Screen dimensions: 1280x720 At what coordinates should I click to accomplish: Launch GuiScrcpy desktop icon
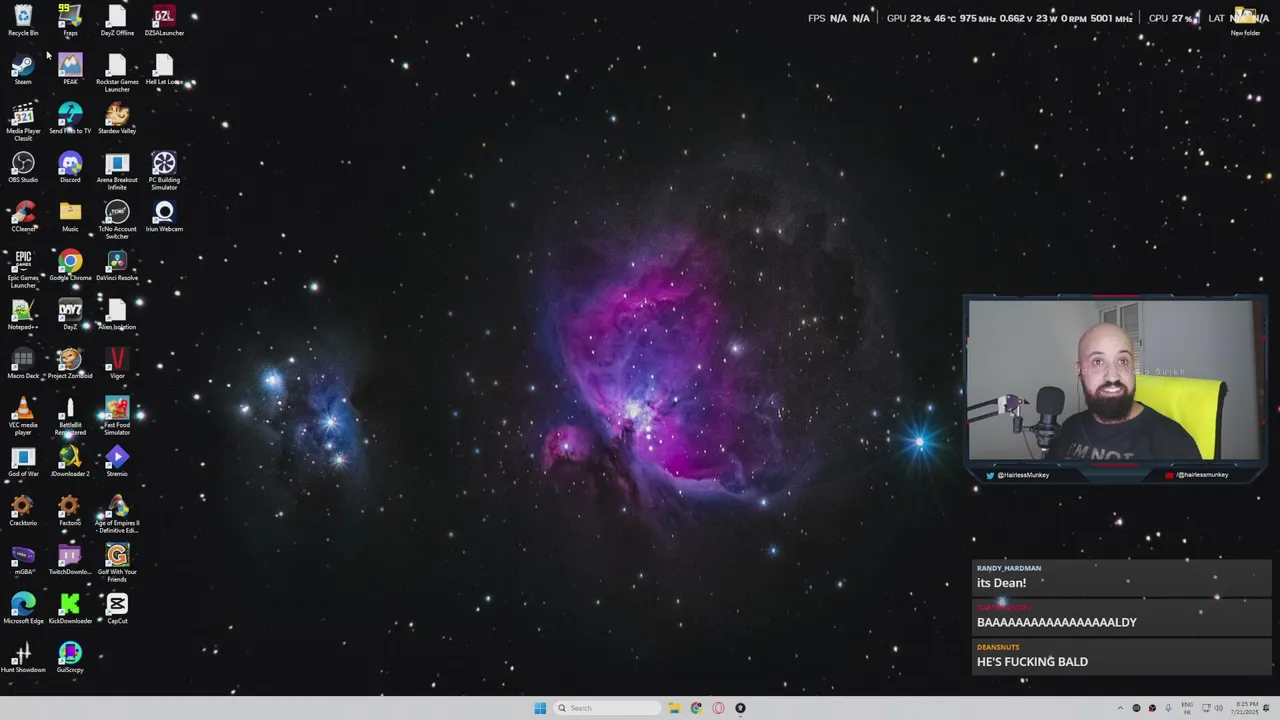pos(70,657)
